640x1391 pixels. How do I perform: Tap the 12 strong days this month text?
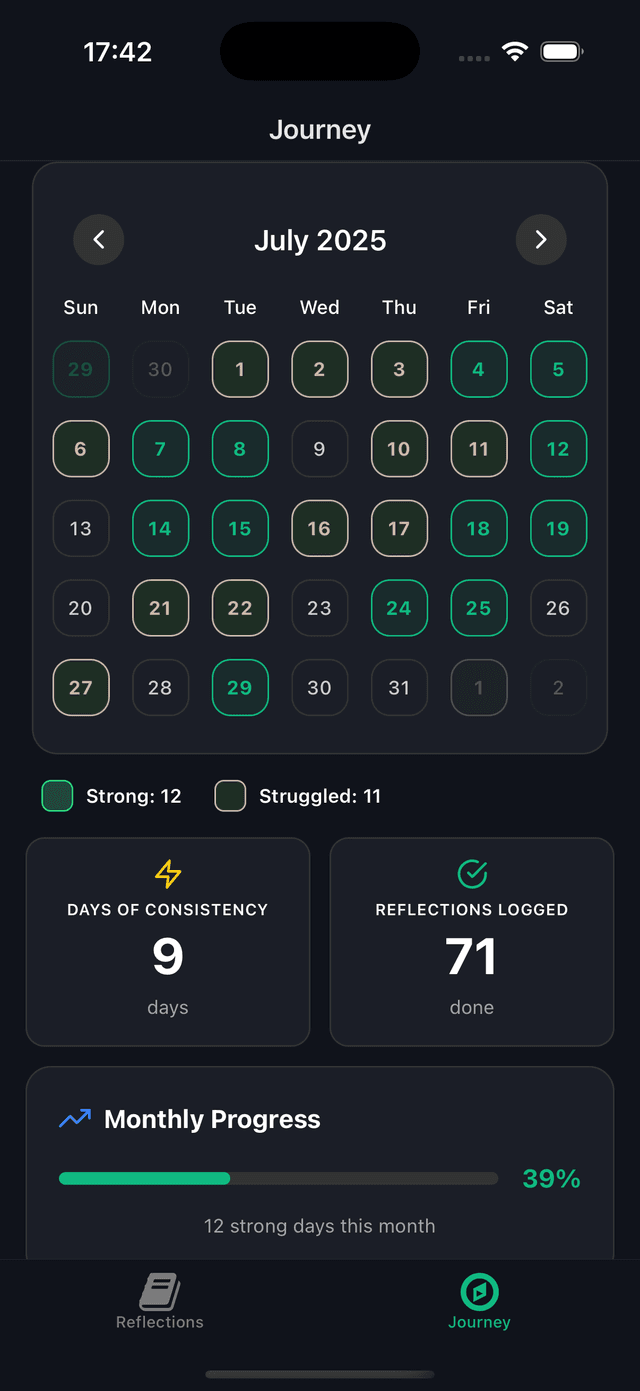coord(320,1226)
